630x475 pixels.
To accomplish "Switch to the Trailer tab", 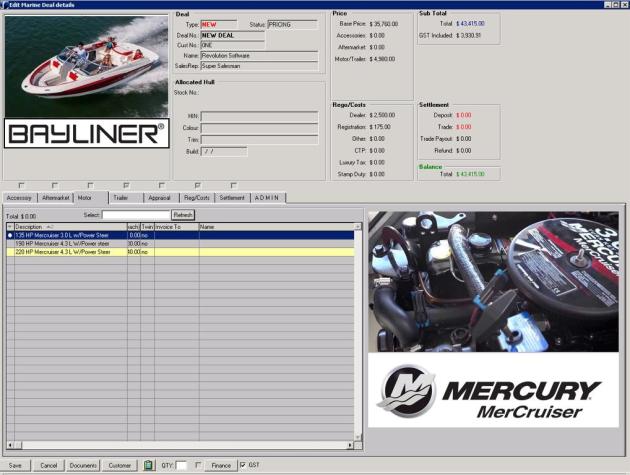I will 126,198.
